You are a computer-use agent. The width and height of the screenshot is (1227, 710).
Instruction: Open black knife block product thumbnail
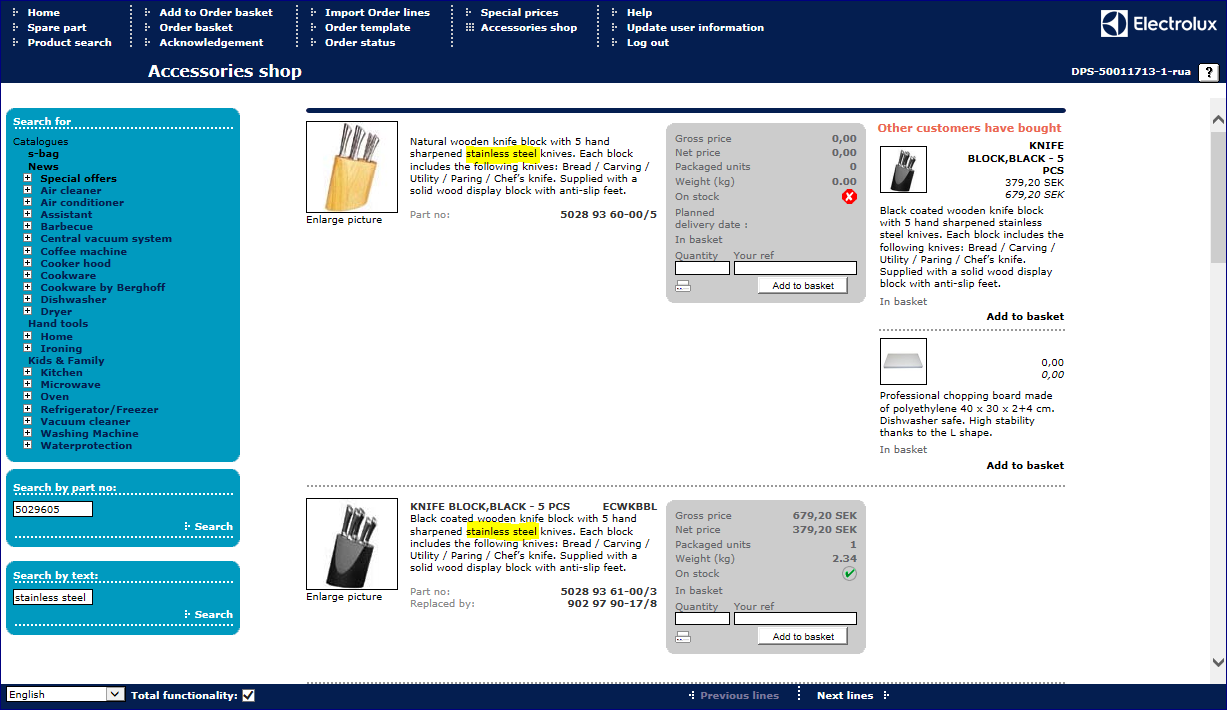point(352,544)
